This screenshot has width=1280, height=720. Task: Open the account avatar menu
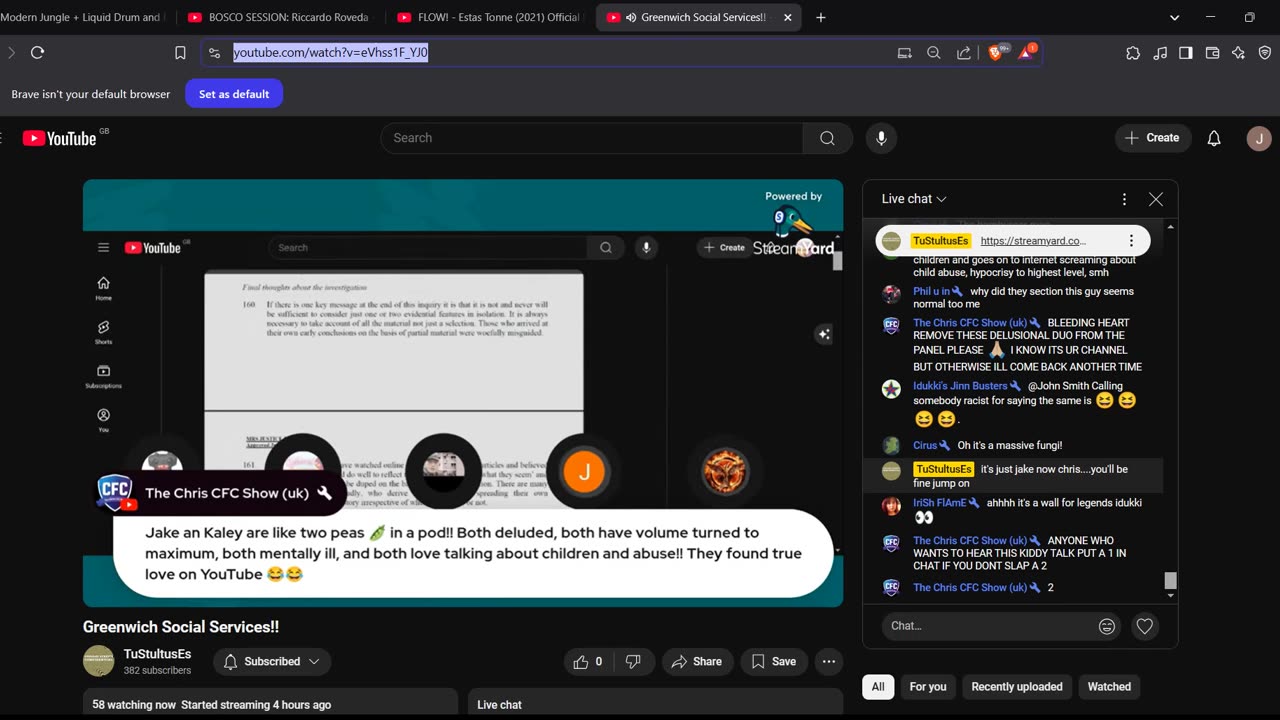[x=1259, y=138]
